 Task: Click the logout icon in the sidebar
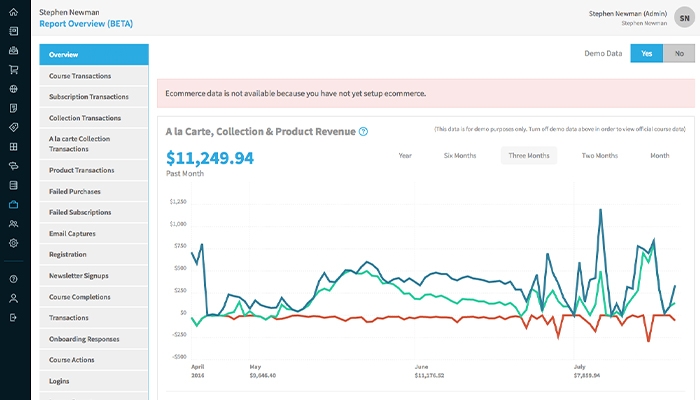[x=14, y=317]
